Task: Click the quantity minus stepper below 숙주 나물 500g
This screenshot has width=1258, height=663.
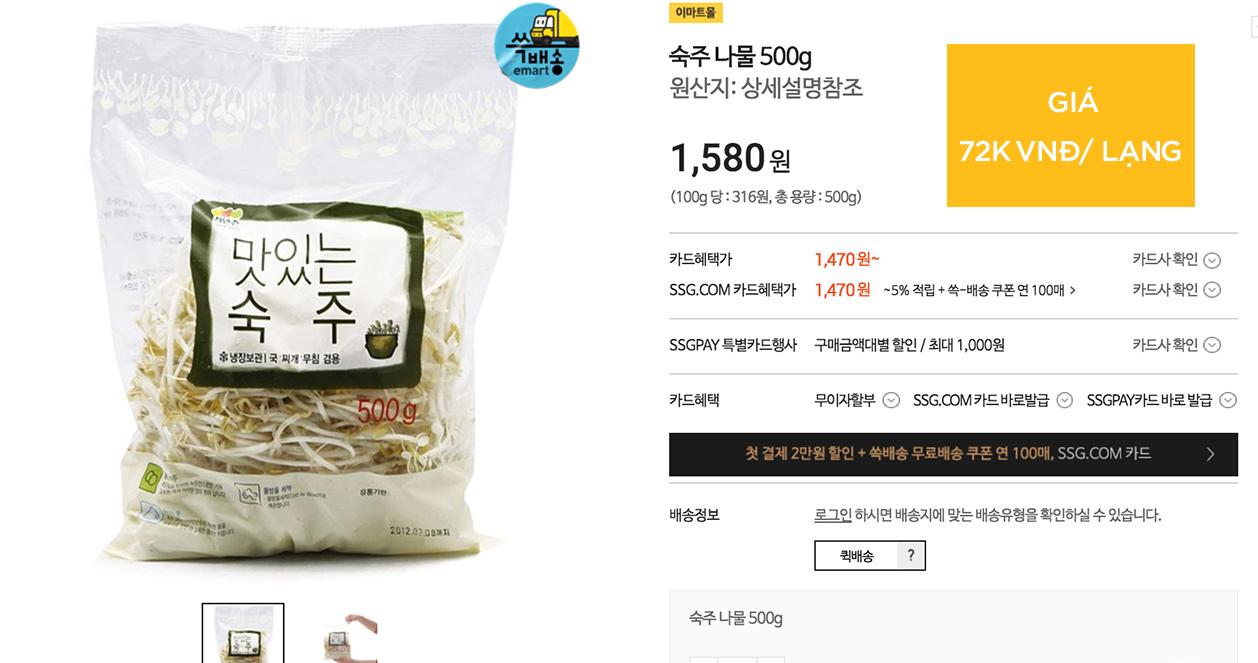Action: point(704,660)
